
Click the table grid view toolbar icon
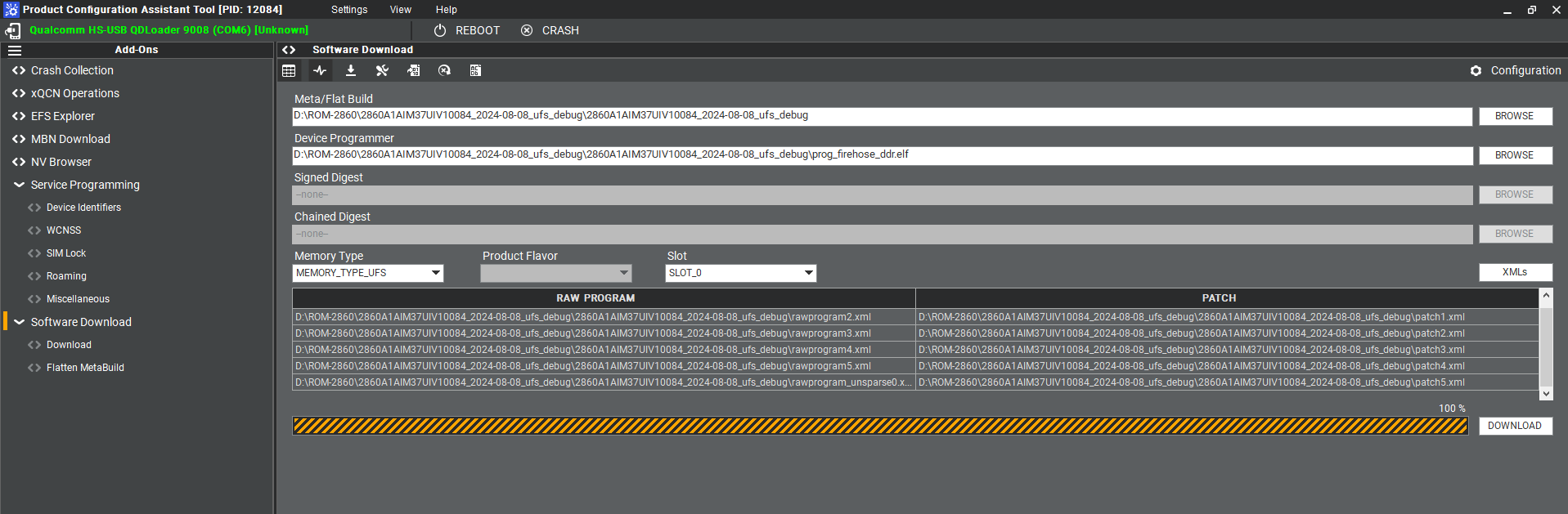(x=289, y=71)
